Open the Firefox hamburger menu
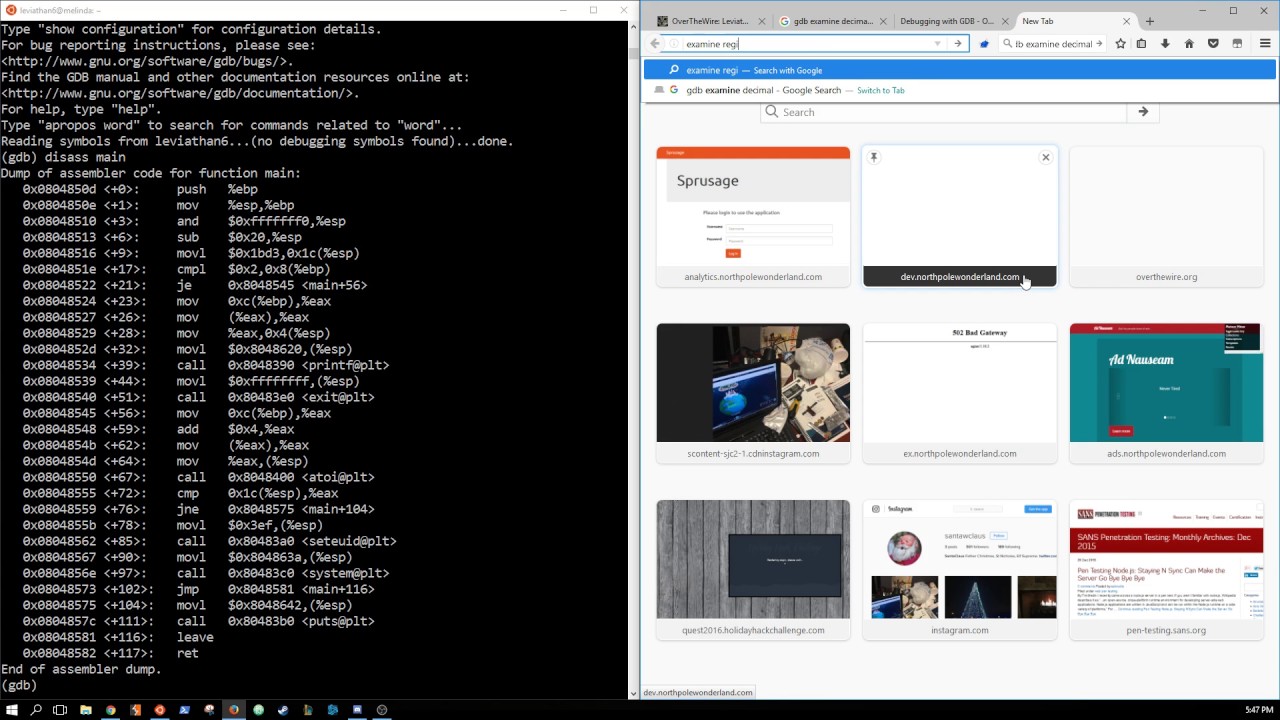Screen dimensions: 1280x720 [x=1265, y=44]
